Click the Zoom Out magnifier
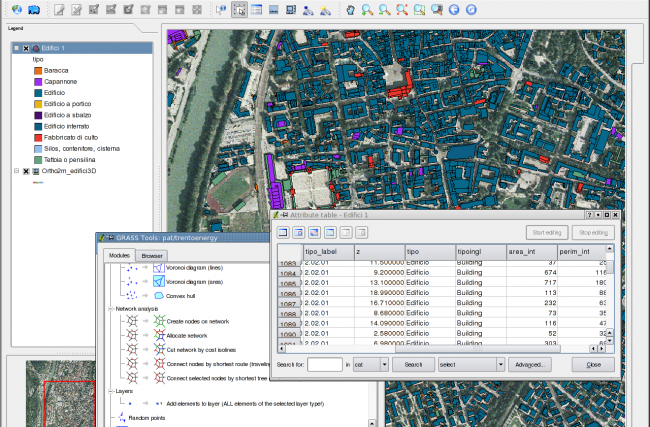This screenshot has height=427, width=650. pyautogui.click(x=384, y=10)
